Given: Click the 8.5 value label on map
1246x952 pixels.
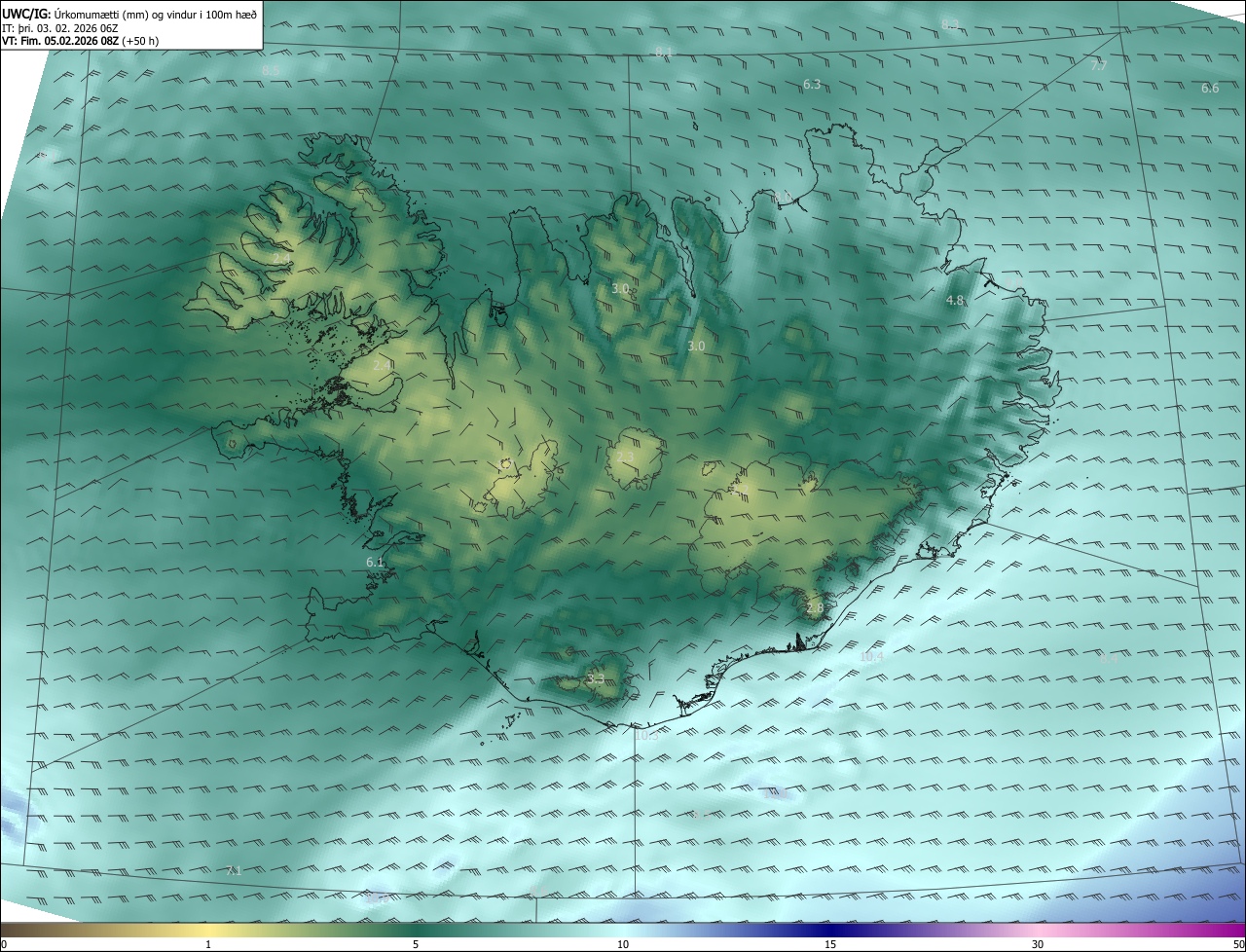Looking at the screenshot, I should tap(271, 70).
